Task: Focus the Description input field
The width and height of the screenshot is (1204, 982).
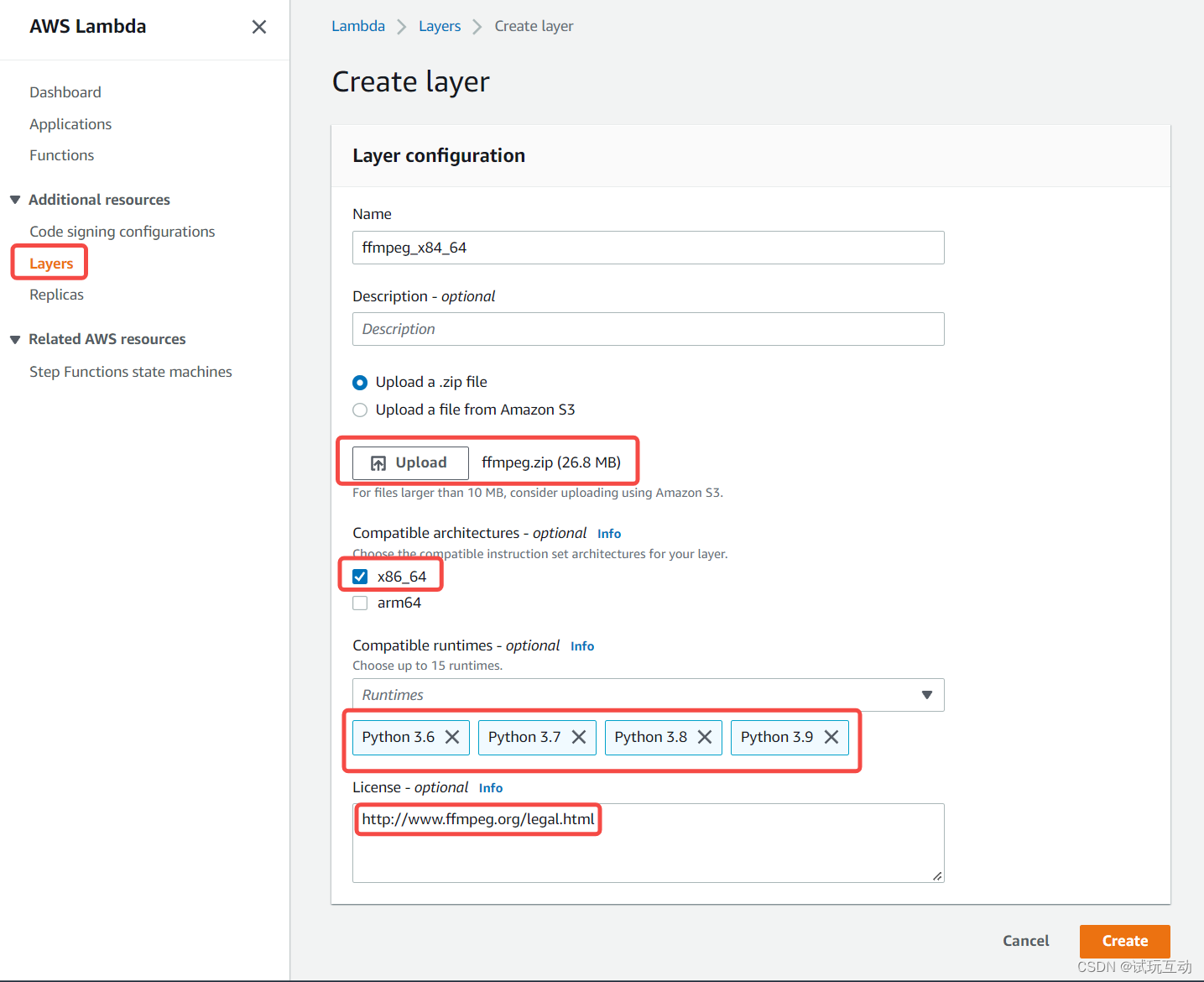Action: (648, 329)
